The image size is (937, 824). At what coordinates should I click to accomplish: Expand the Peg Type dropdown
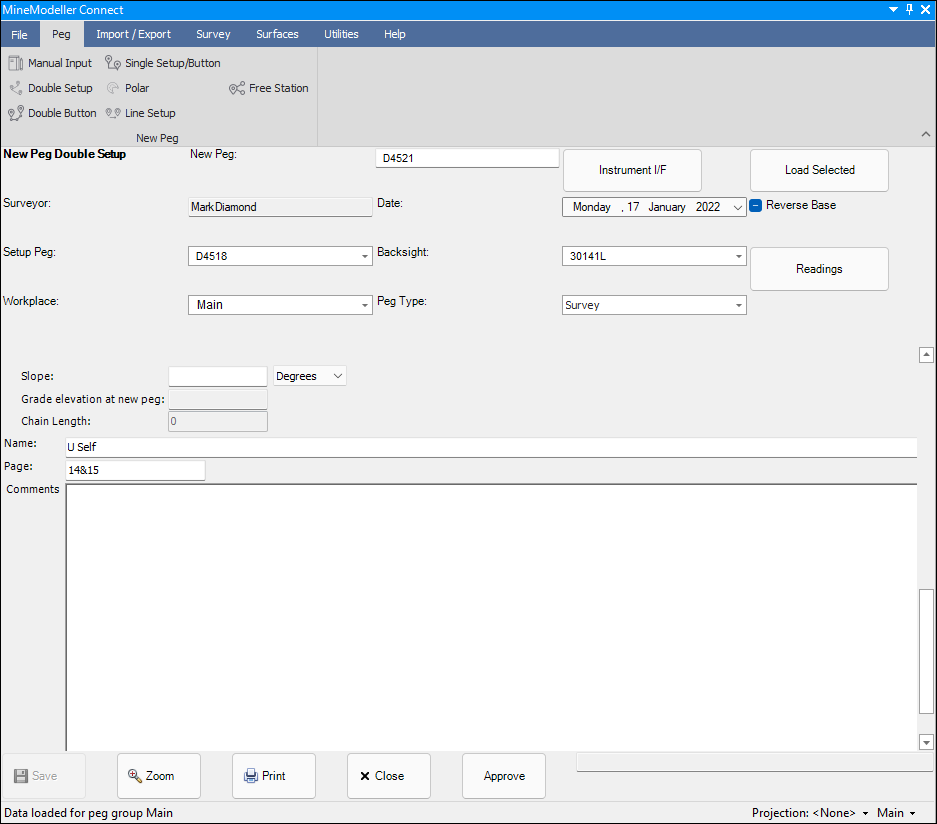738,305
